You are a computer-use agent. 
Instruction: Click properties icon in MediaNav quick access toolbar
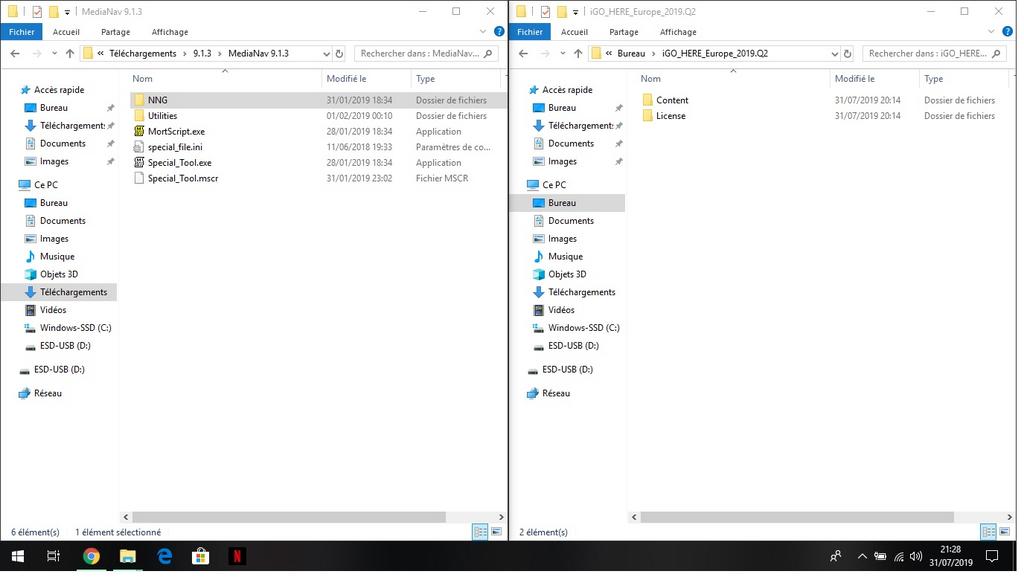click(x=37, y=12)
